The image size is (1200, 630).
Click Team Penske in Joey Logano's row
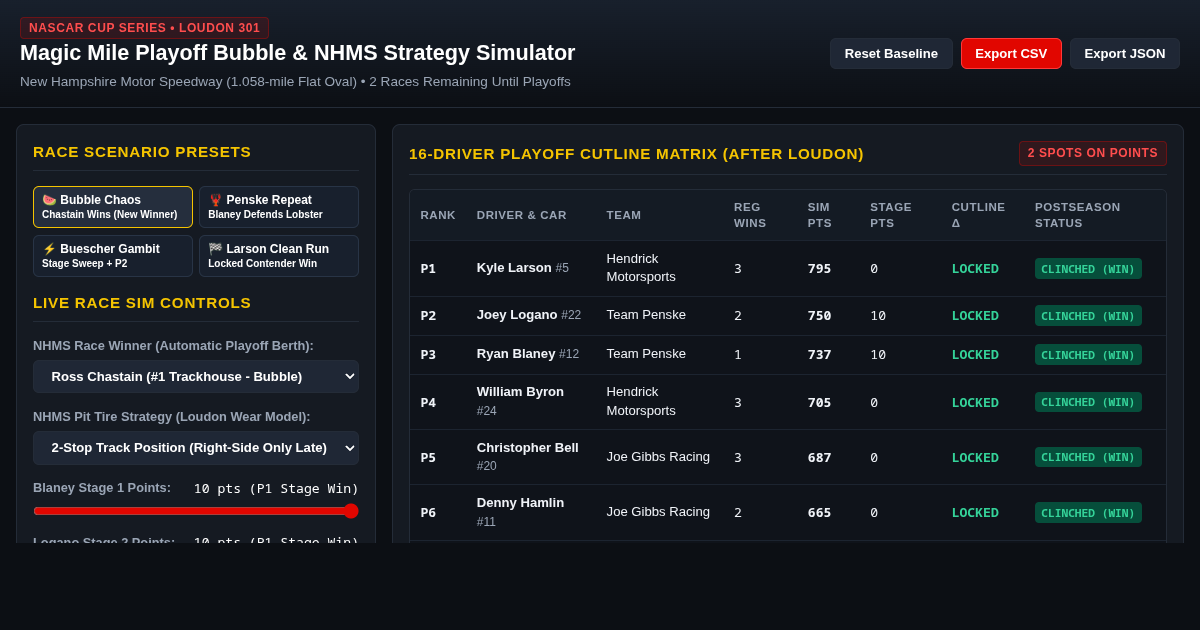pos(646,315)
